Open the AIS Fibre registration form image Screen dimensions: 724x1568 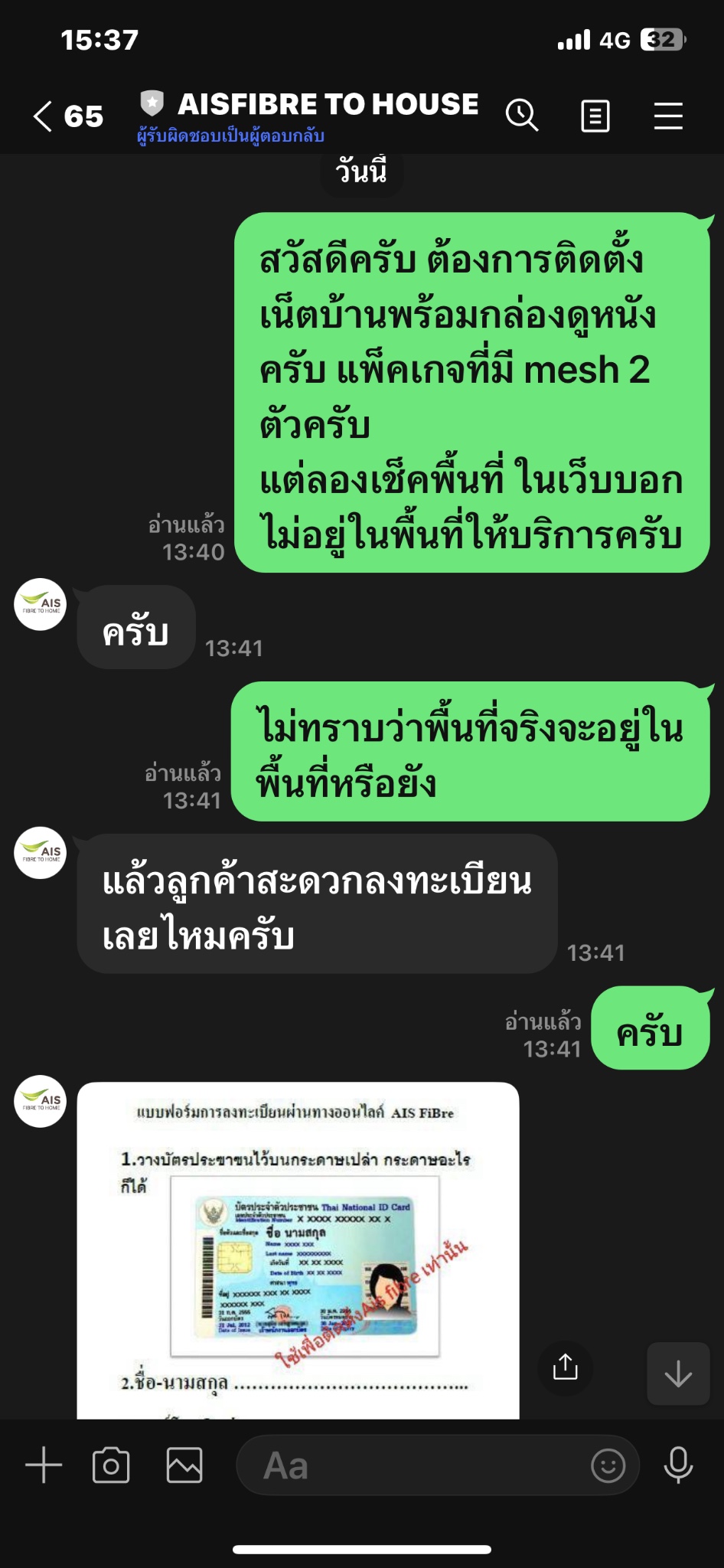[298, 1250]
